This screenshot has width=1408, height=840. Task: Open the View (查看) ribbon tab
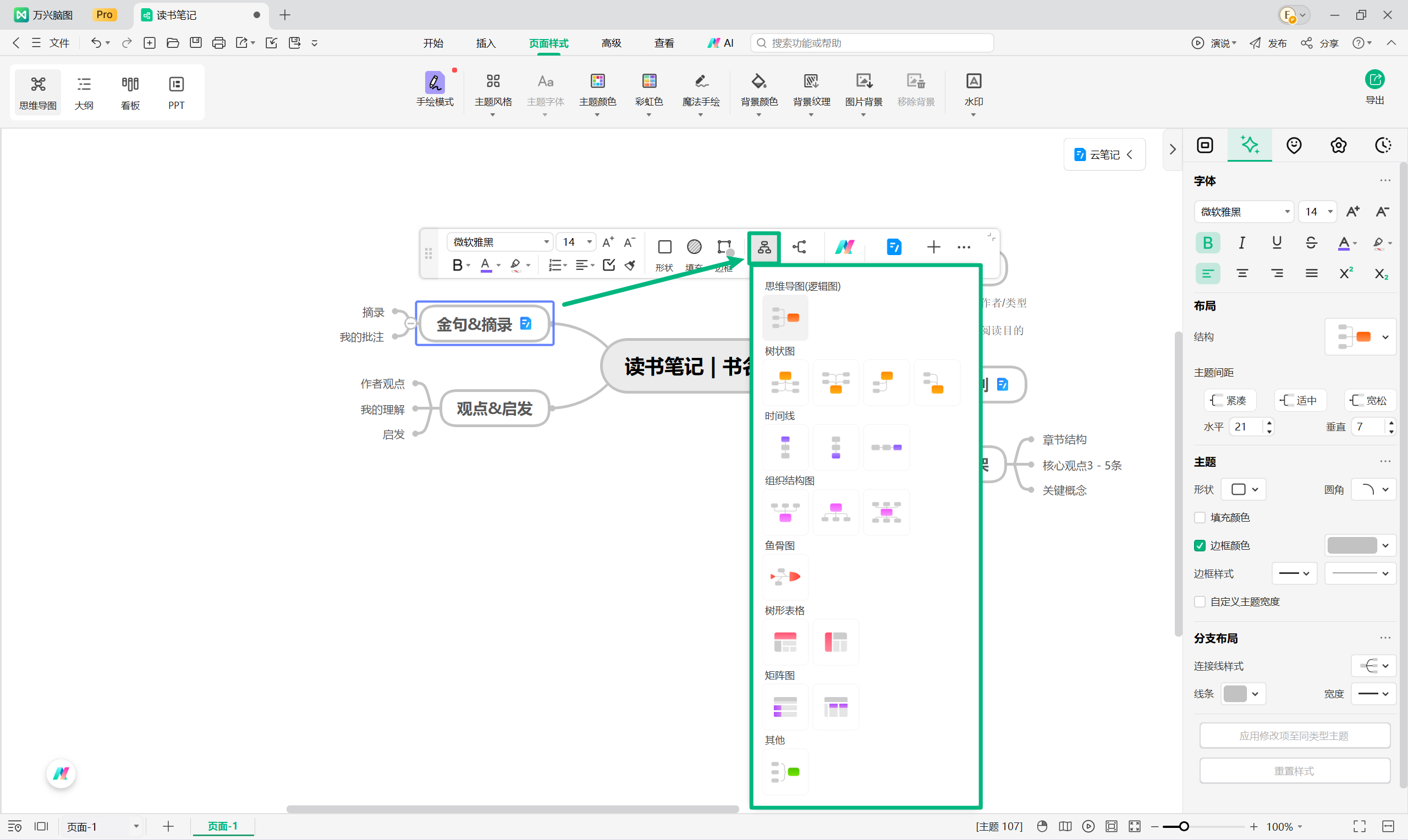click(x=664, y=43)
